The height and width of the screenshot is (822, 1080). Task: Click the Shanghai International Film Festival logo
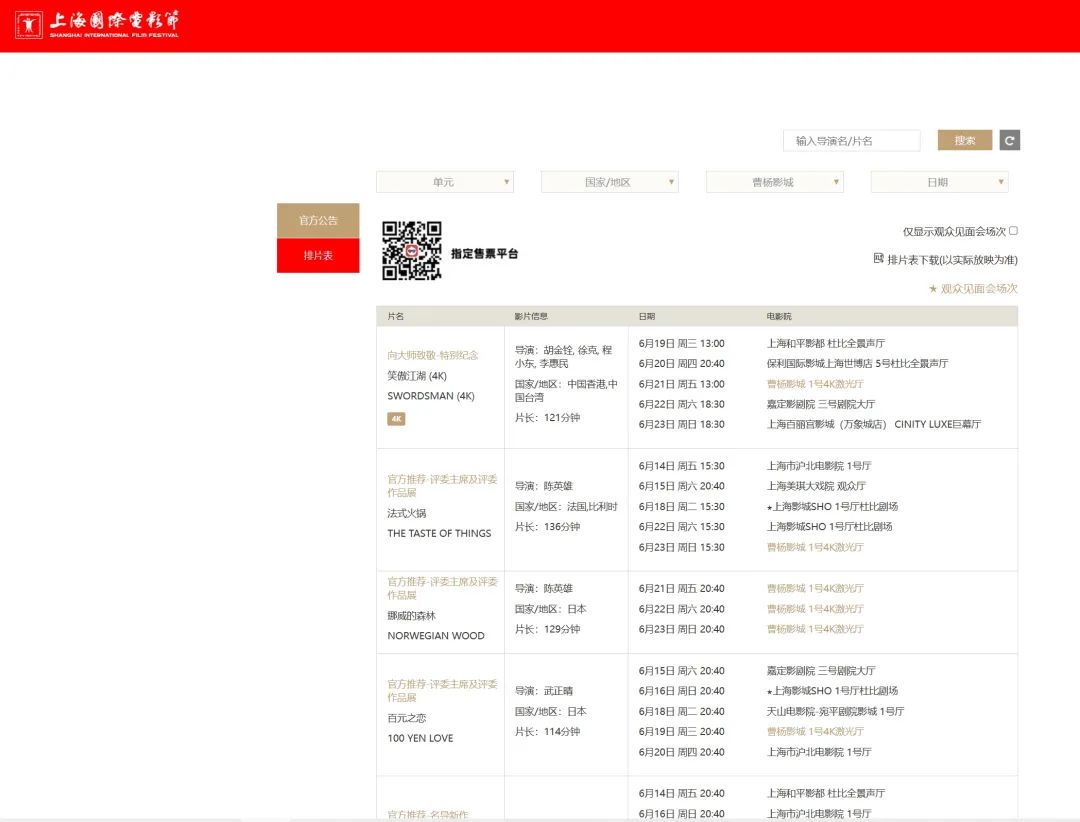click(97, 25)
